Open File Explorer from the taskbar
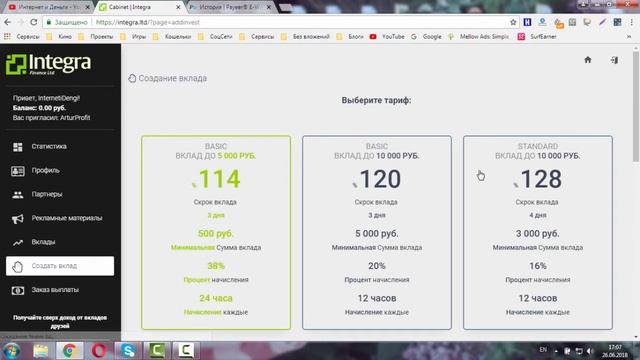The height and width of the screenshot is (360, 640). click(40, 351)
